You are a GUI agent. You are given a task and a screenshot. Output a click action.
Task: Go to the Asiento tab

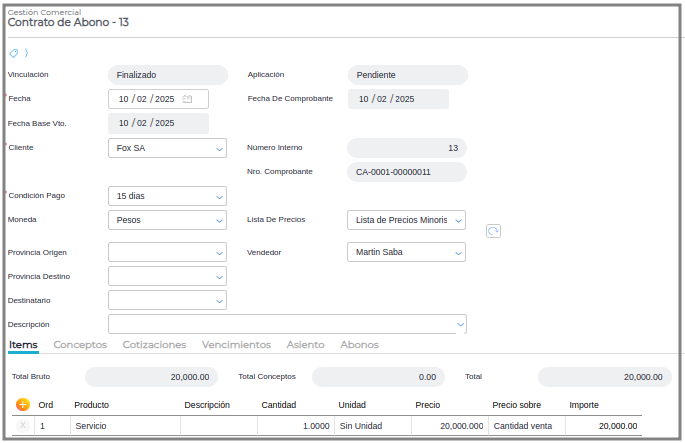coord(305,345)
